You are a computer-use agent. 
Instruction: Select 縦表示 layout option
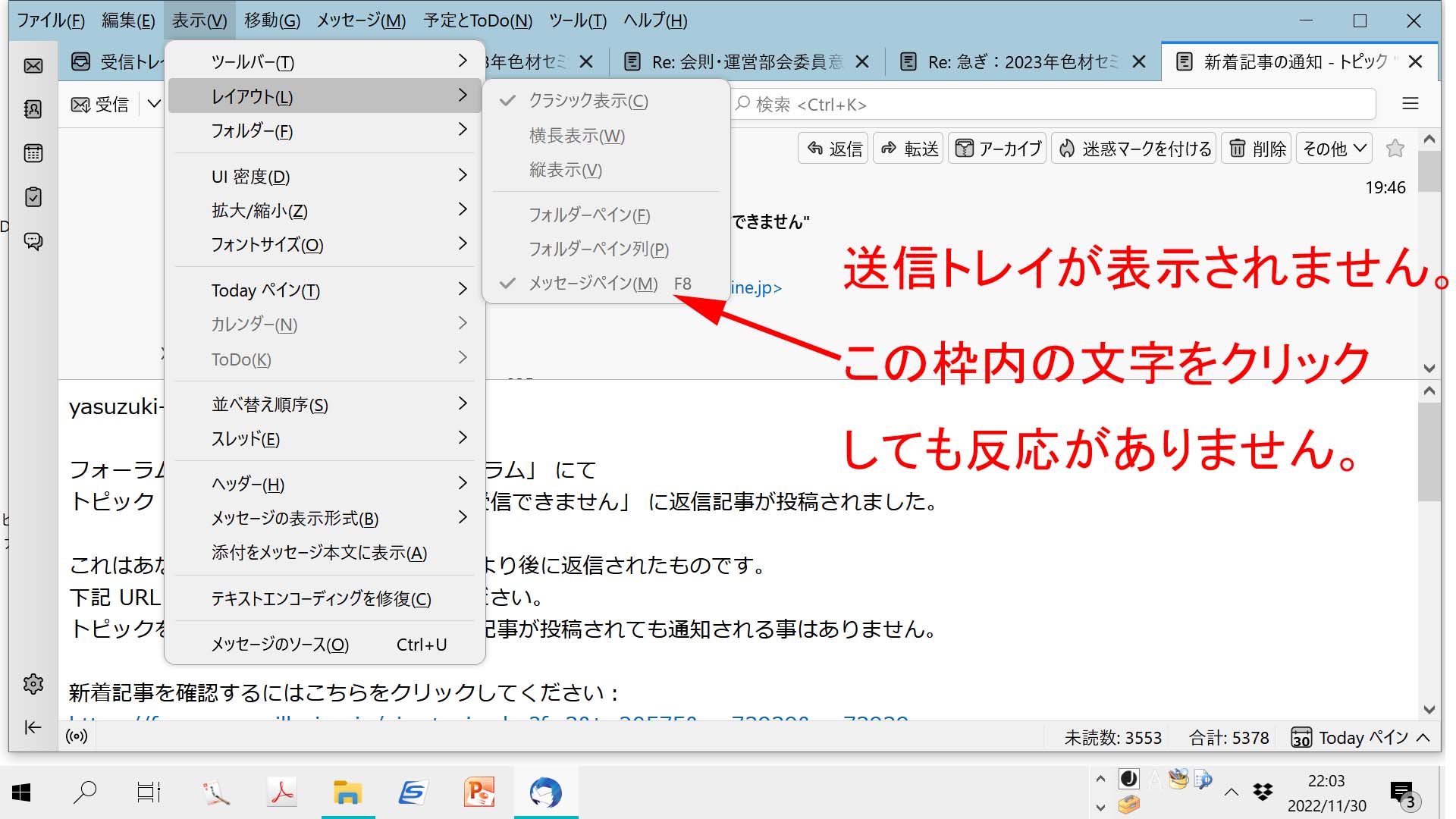click(565, 170)
